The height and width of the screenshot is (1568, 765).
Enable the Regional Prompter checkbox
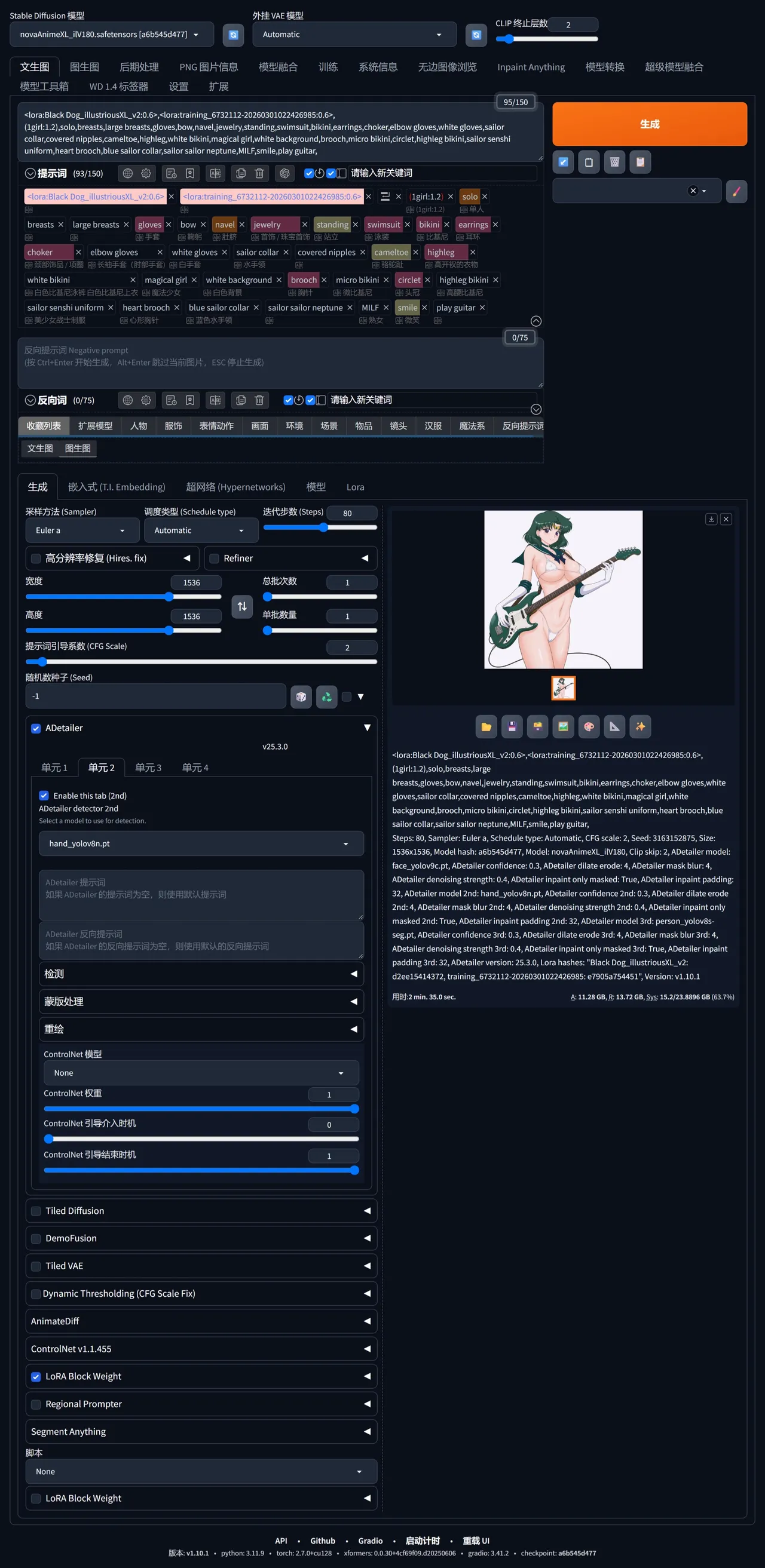[x=36, y=1404]
